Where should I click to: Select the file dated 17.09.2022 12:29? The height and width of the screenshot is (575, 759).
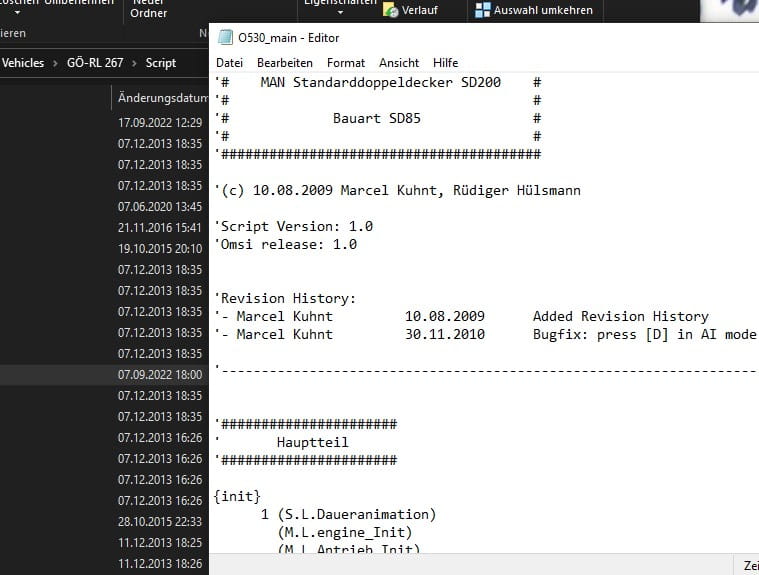(x=160, y=123)
